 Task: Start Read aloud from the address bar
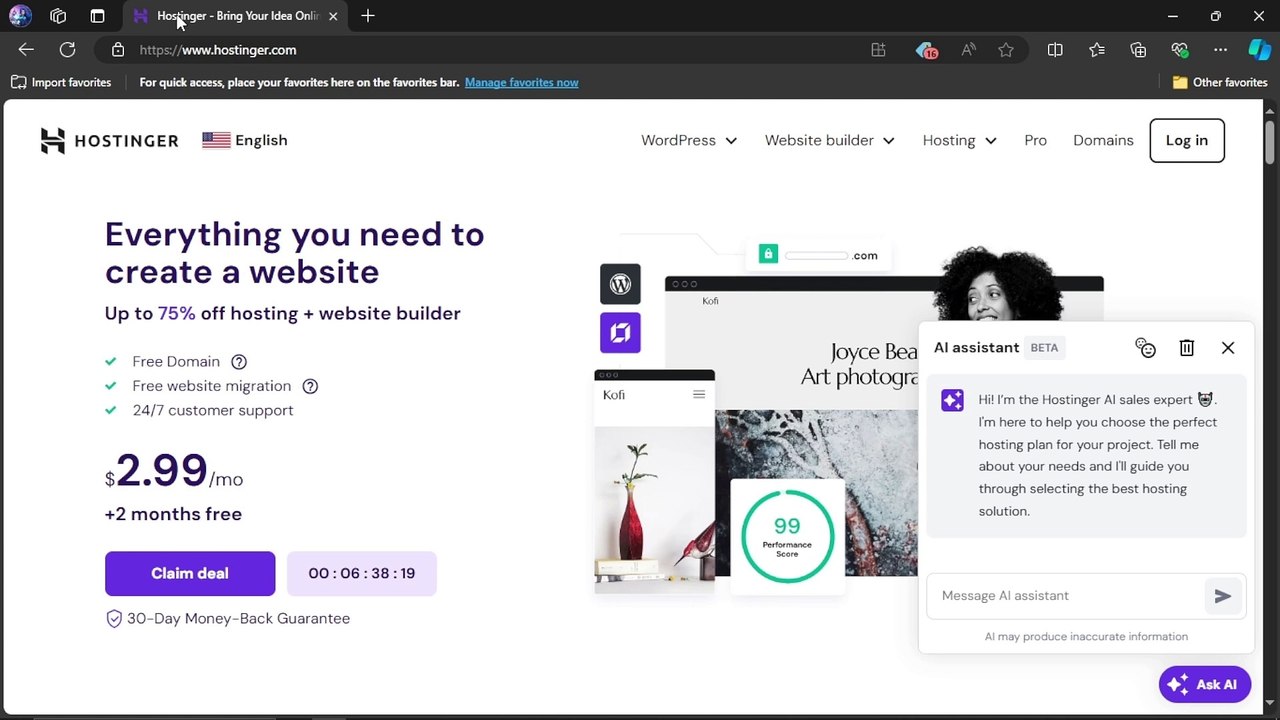pos(968,50)
